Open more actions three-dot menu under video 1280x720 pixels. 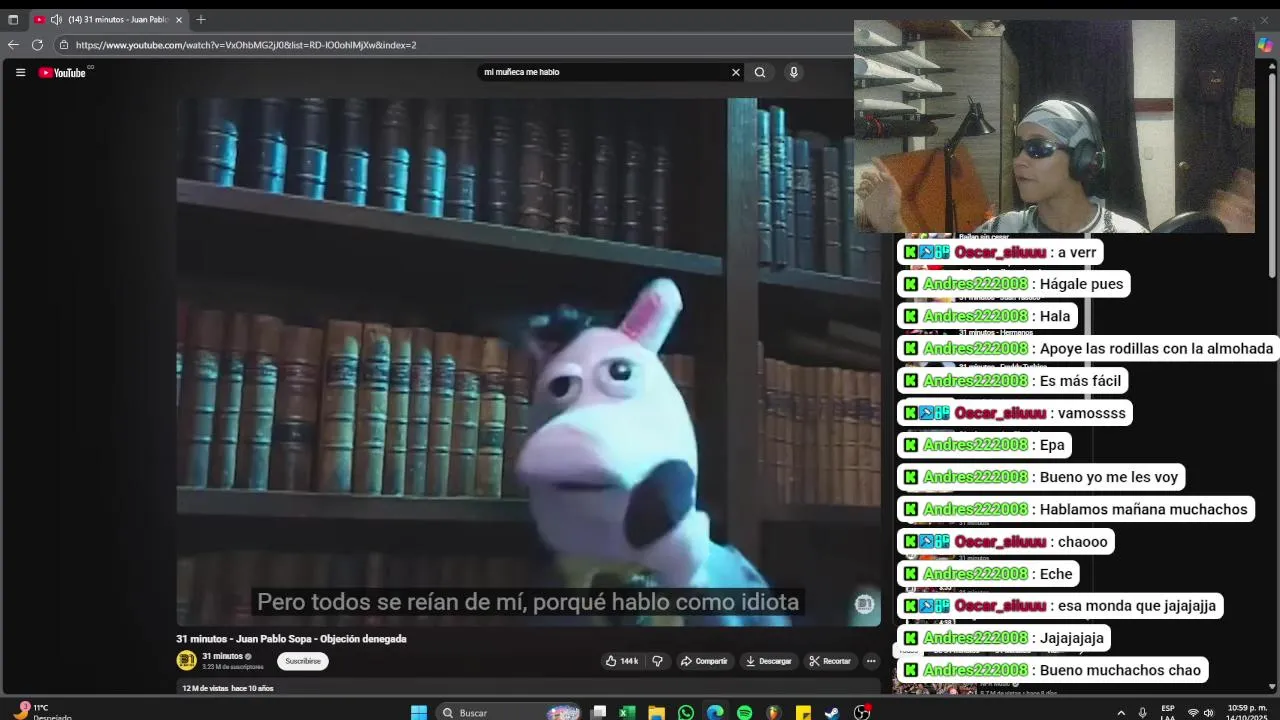click(871, 661)
